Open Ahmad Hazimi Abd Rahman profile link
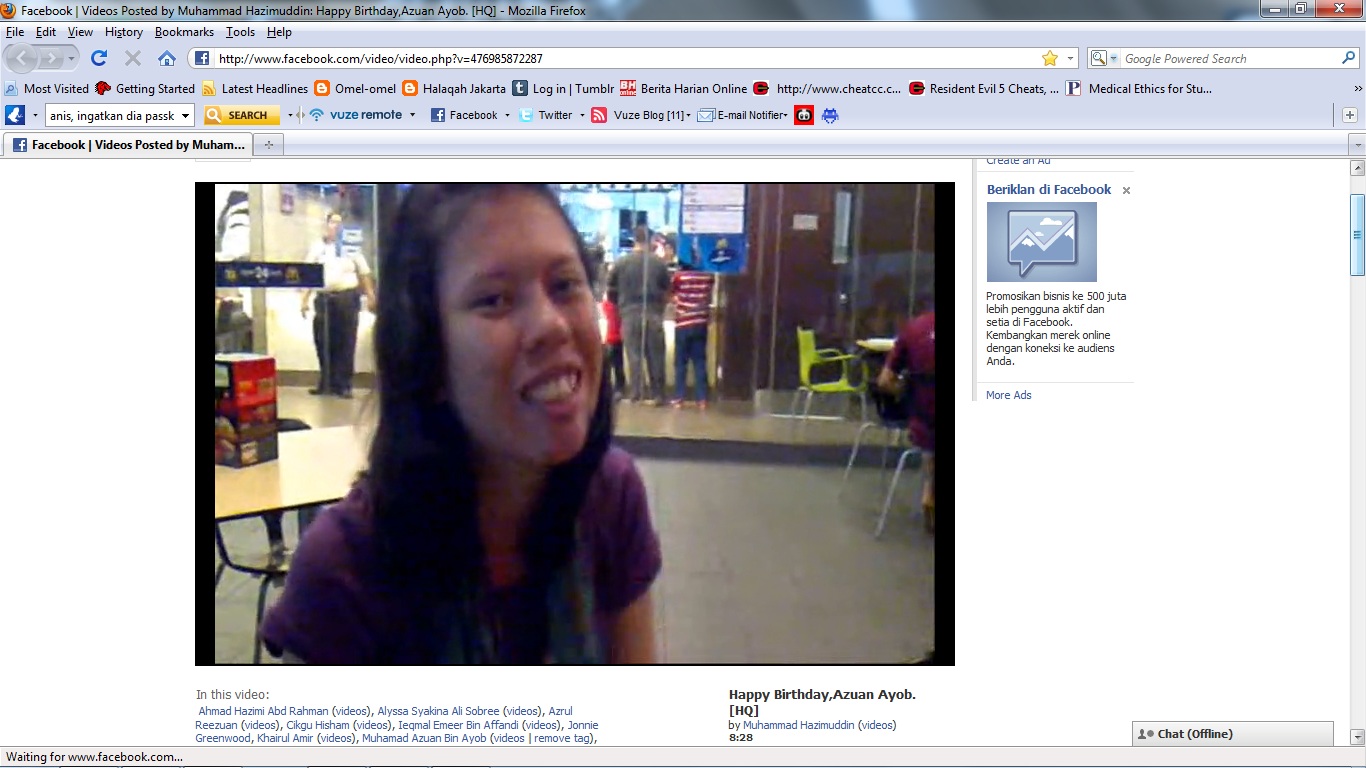Image resolution: width=1366 pixels, height=768 pixels. click(264, 711)
